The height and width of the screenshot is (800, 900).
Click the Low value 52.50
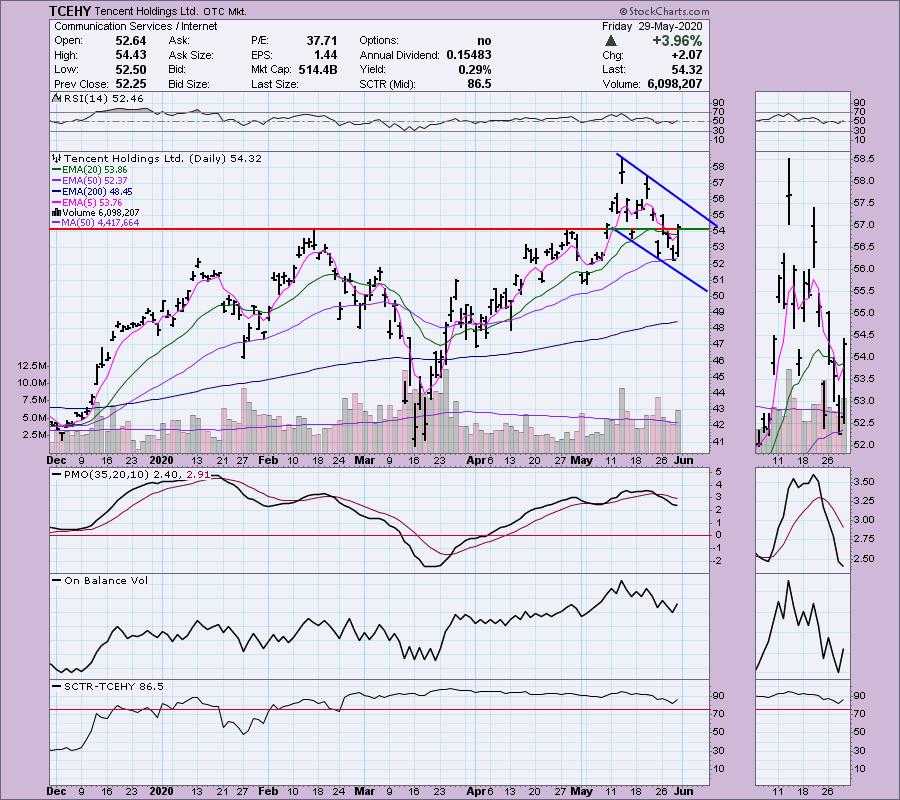(x=131, y=69)
